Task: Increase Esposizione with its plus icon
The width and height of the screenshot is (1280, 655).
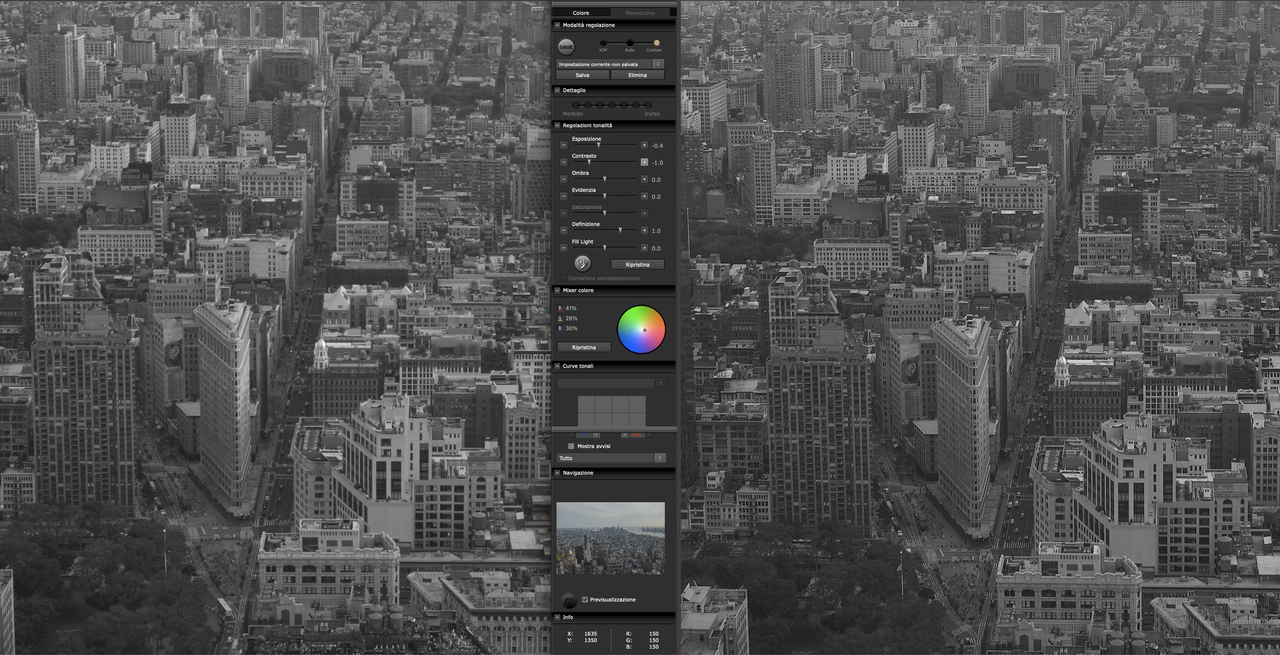Action: (644, 145)
